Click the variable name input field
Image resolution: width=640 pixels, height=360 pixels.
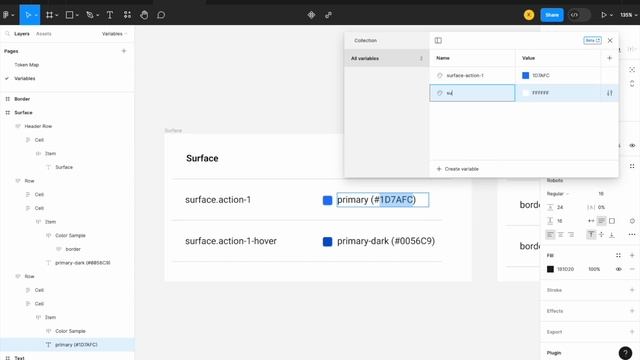[472, 93]
